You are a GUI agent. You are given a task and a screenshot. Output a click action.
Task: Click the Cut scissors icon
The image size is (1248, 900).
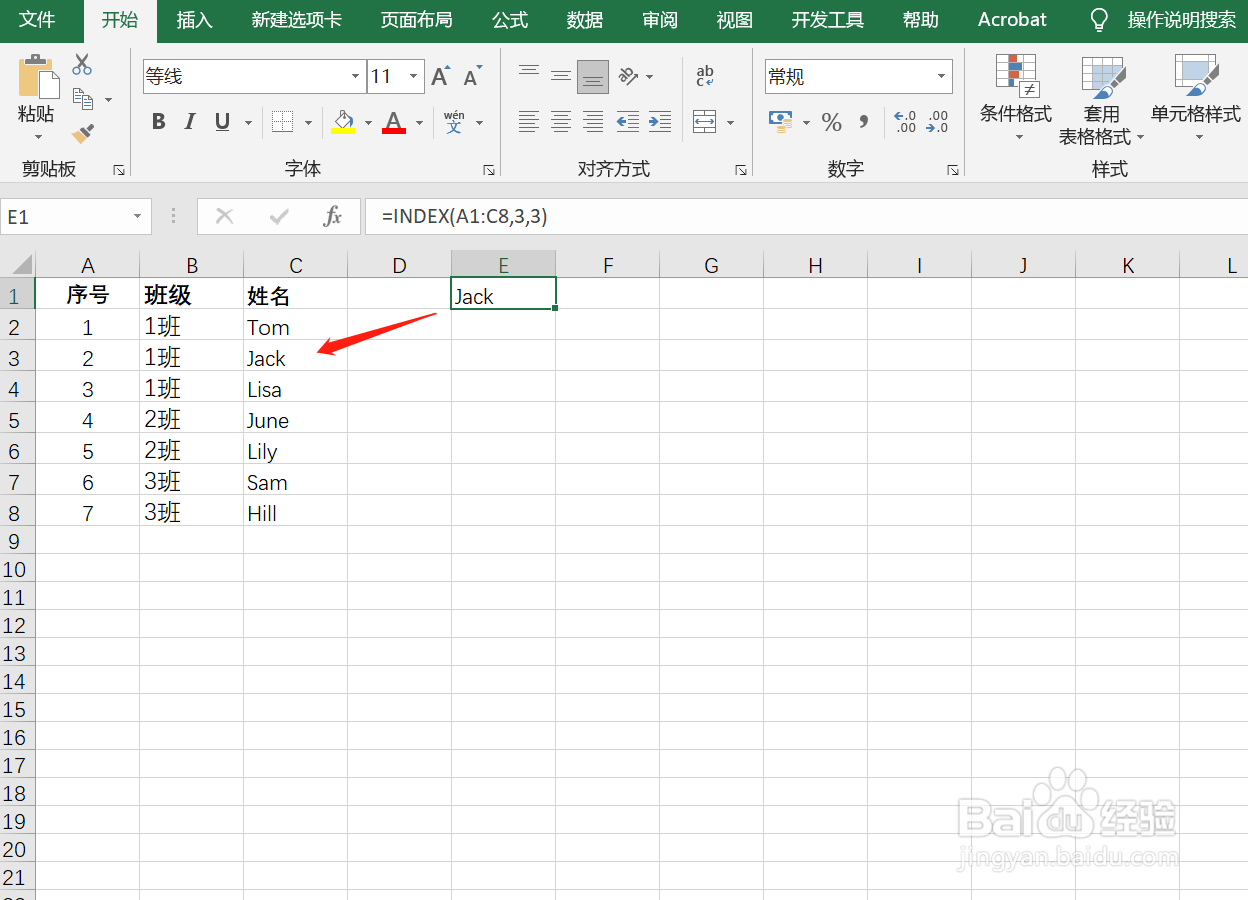(82, 65)
